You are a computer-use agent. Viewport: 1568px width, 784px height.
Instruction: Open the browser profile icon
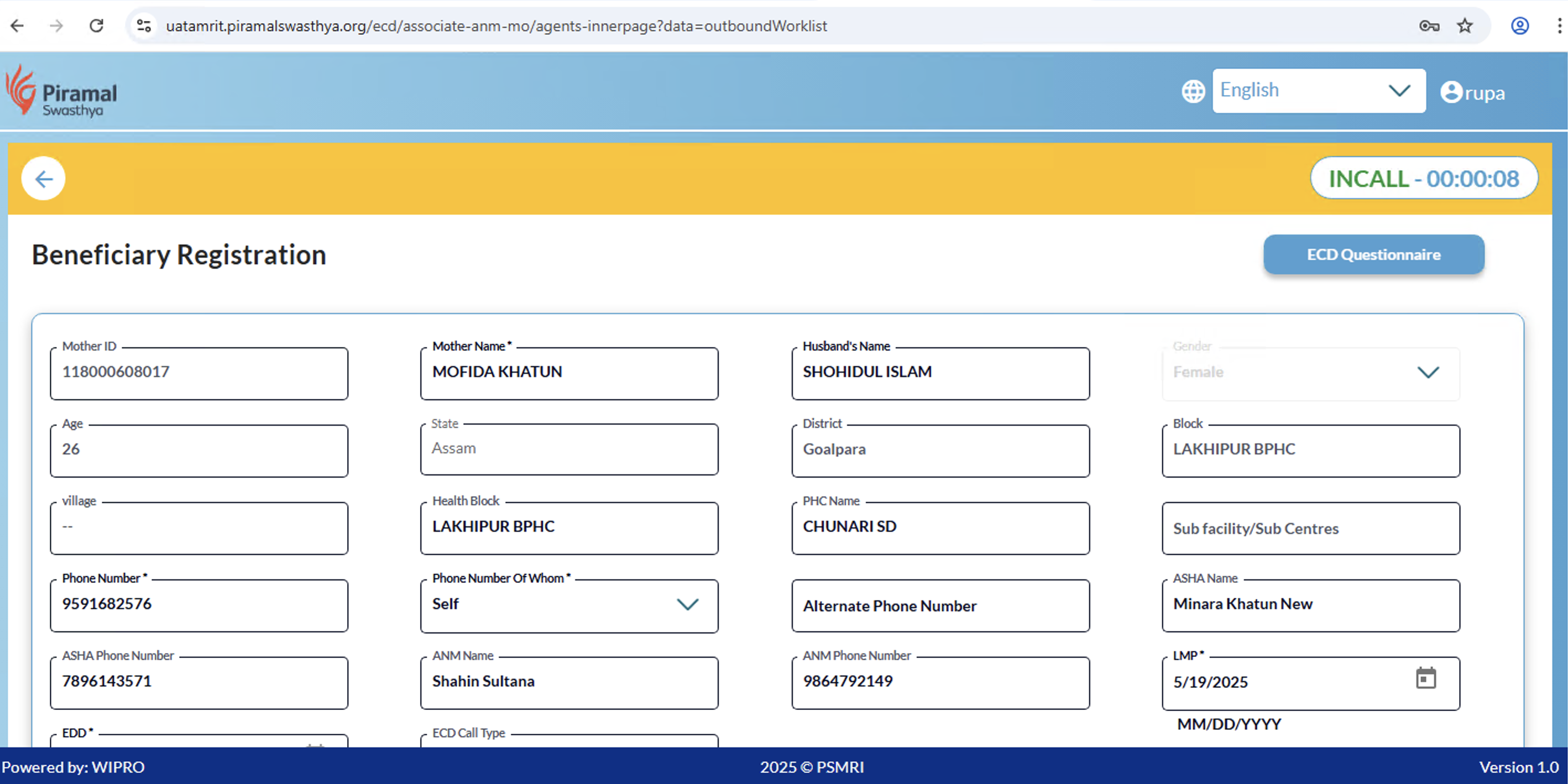(x=1519, y=25)
